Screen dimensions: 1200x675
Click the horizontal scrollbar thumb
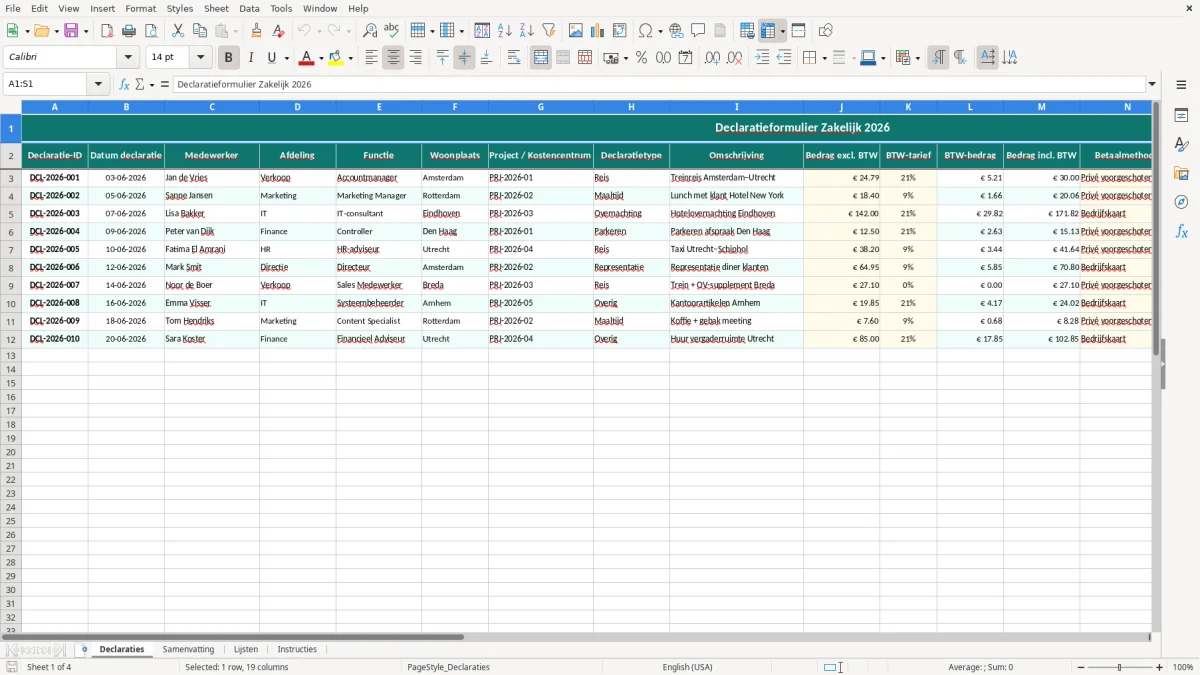[x=234, y=637]
